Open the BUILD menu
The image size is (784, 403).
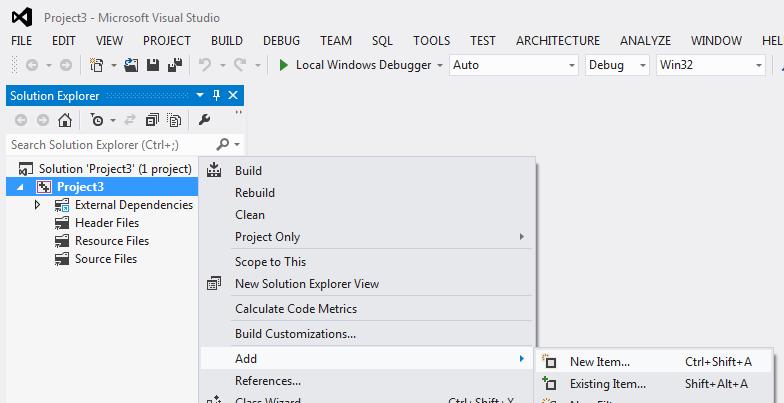[227, 40]
